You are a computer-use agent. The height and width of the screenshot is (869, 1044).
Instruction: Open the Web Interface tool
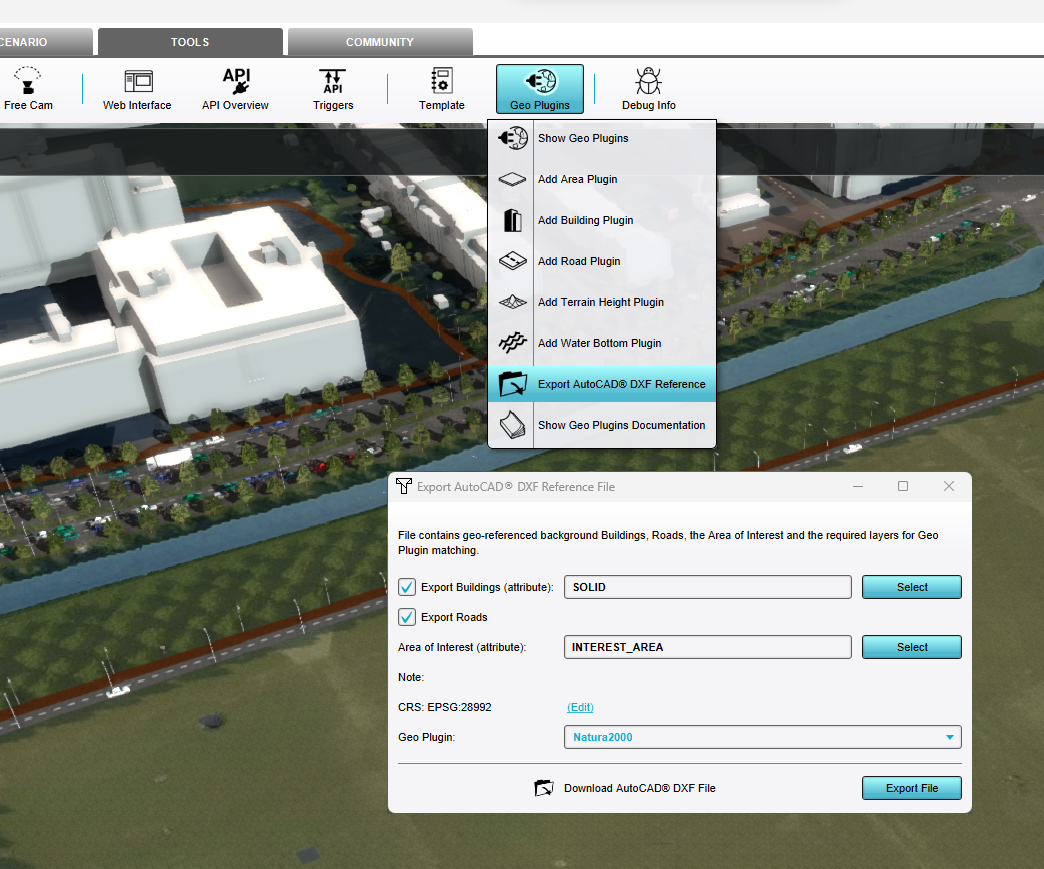point(137,82)
